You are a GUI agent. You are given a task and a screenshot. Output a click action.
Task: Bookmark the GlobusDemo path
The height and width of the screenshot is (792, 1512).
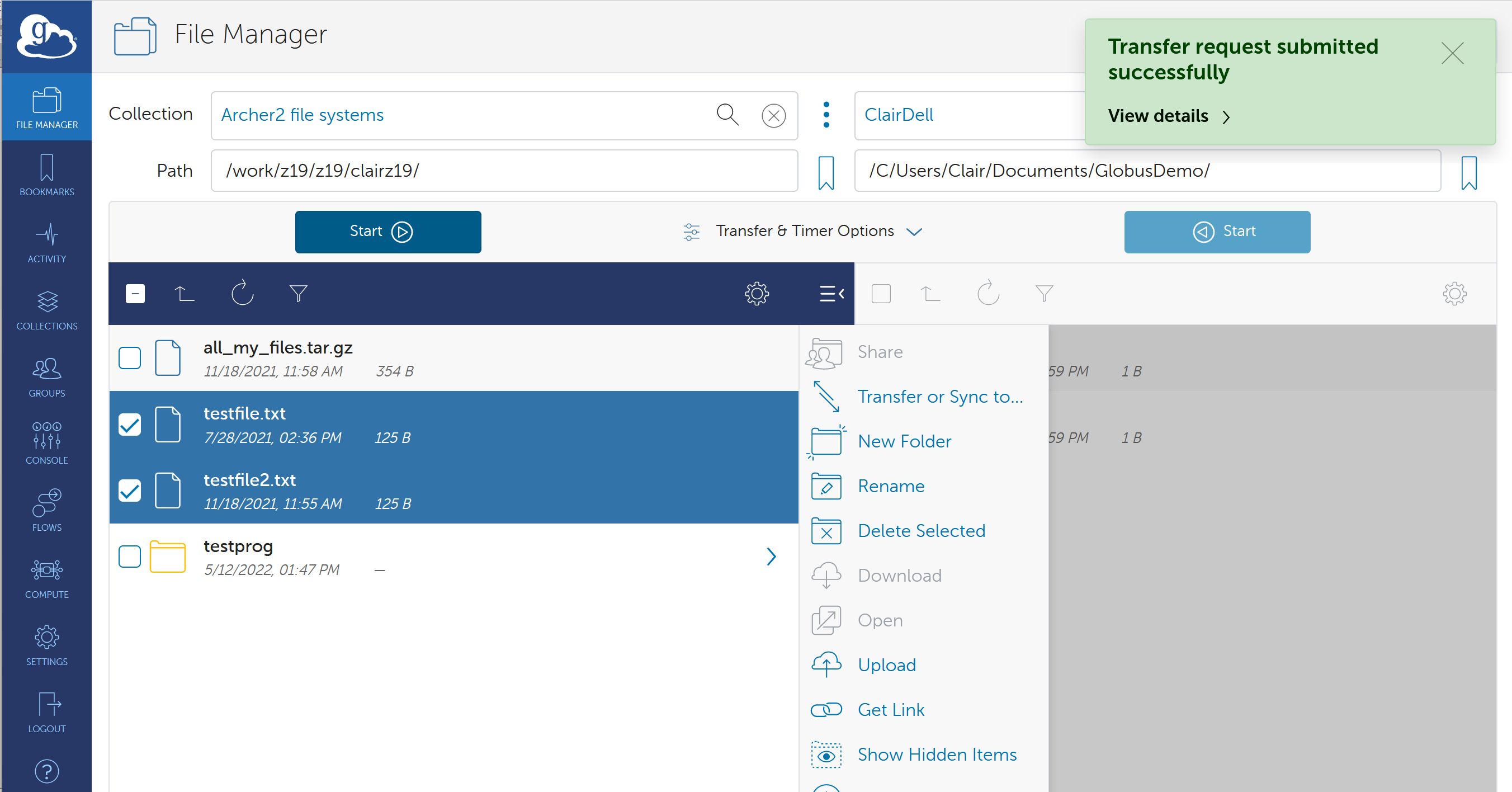(x=1468, y=173)
